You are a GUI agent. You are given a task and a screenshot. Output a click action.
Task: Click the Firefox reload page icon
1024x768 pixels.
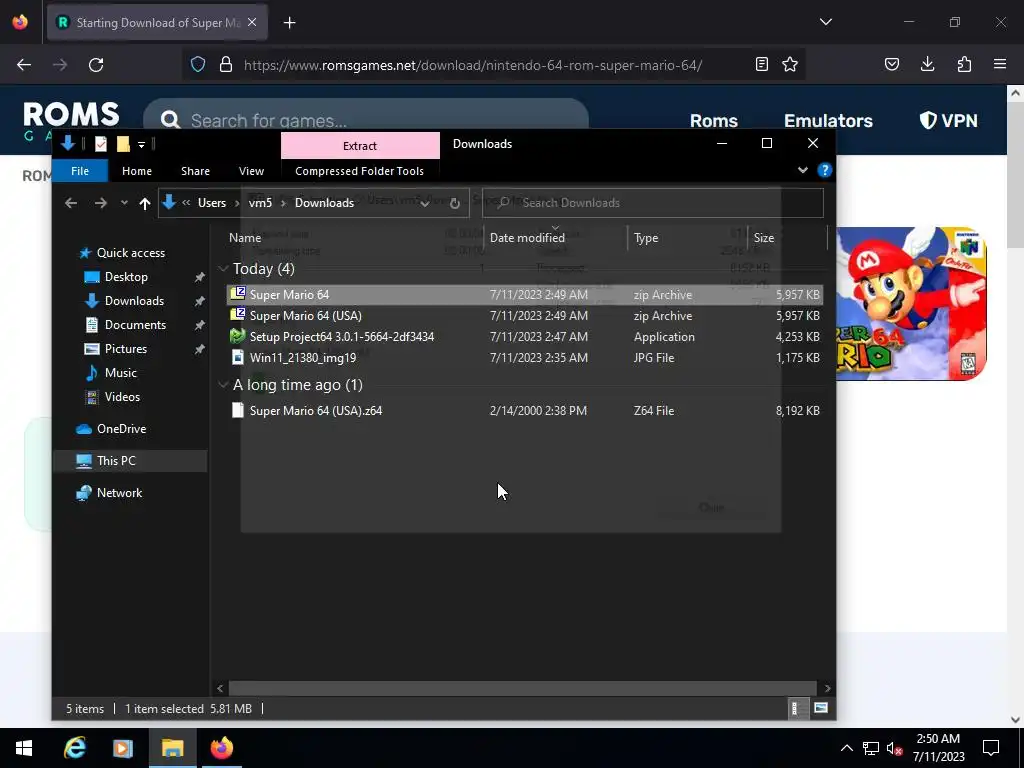tap(96, 65)
